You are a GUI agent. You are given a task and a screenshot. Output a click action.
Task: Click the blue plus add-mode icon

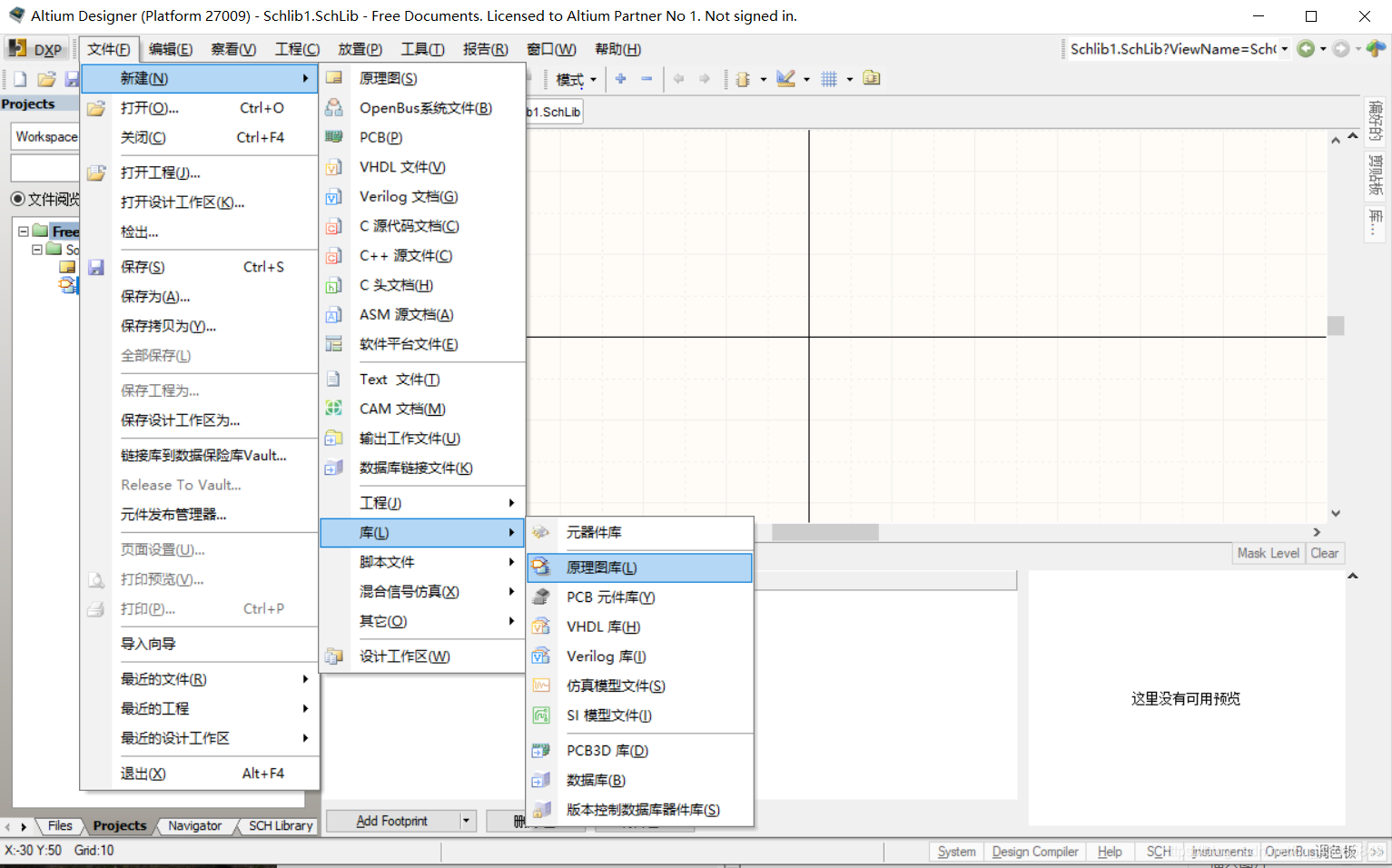tap(621, 79)
